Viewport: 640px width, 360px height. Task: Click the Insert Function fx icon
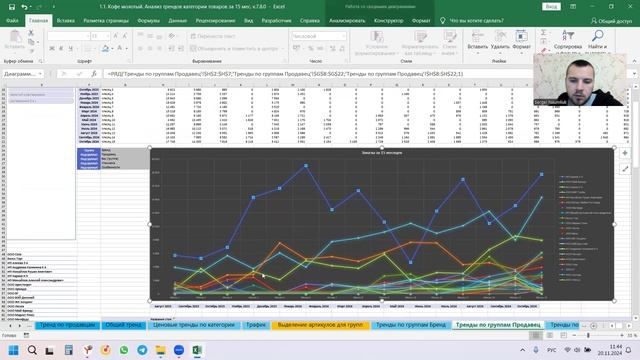pyautogui.click(x=94, y=74)
